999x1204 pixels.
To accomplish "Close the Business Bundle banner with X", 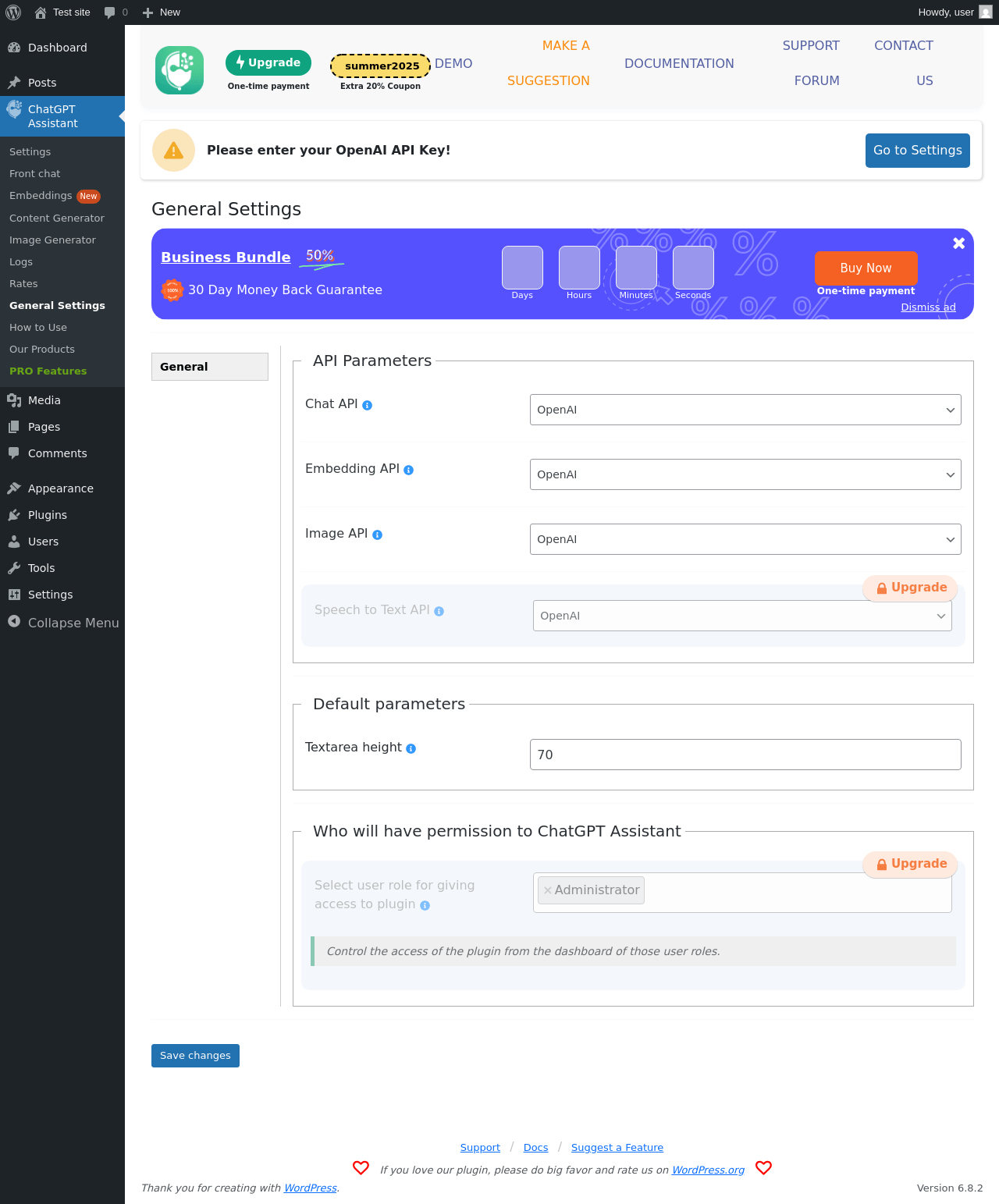I will click(x=959, y=243).
